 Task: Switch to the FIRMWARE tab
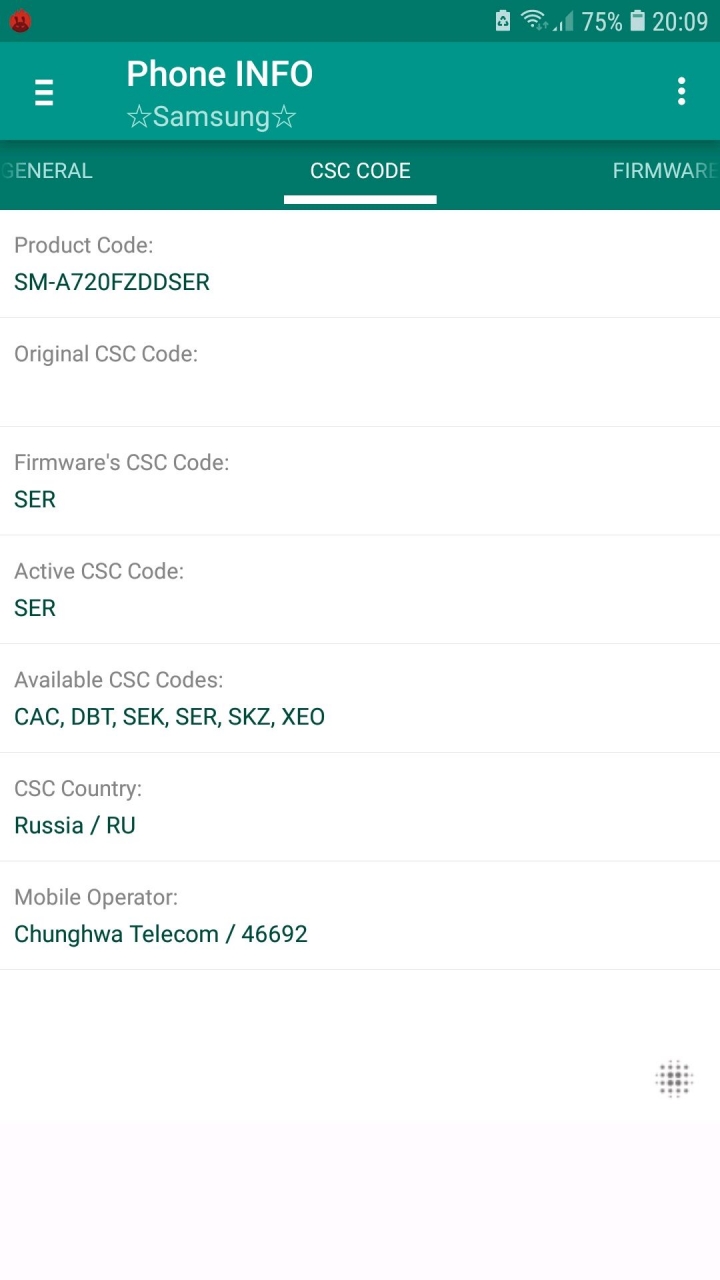pos(665,171)
